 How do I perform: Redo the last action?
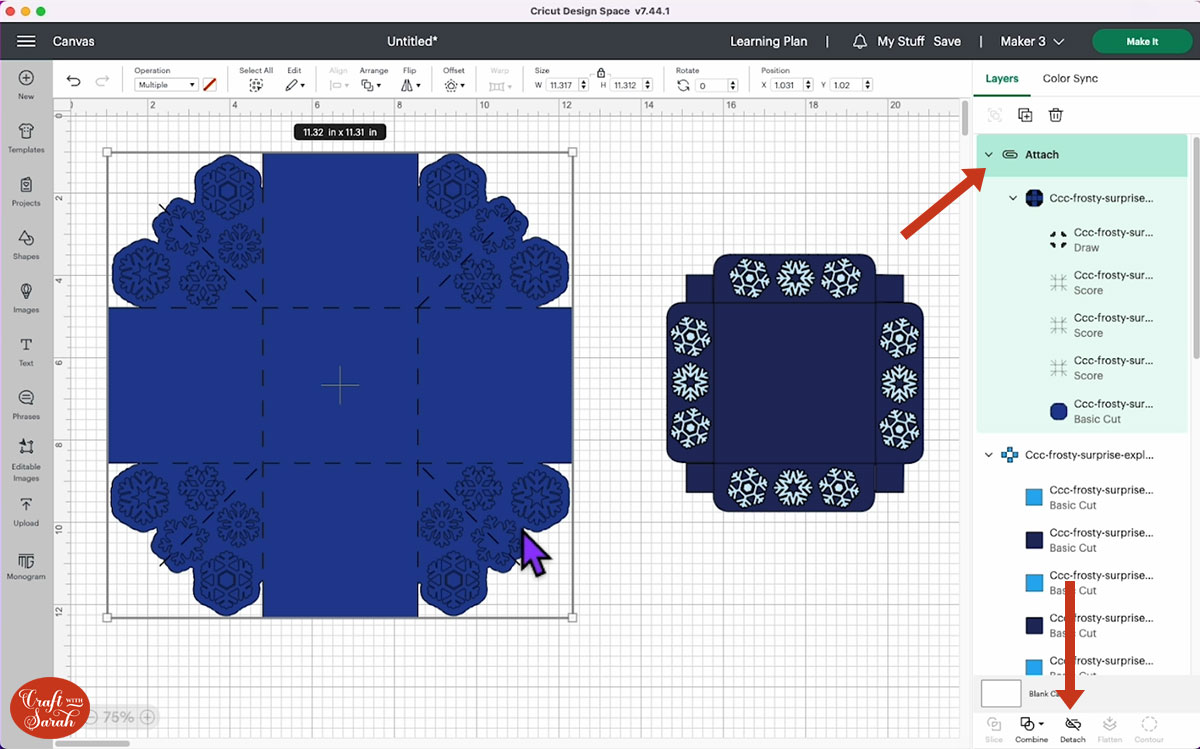(x=102, y=82)
